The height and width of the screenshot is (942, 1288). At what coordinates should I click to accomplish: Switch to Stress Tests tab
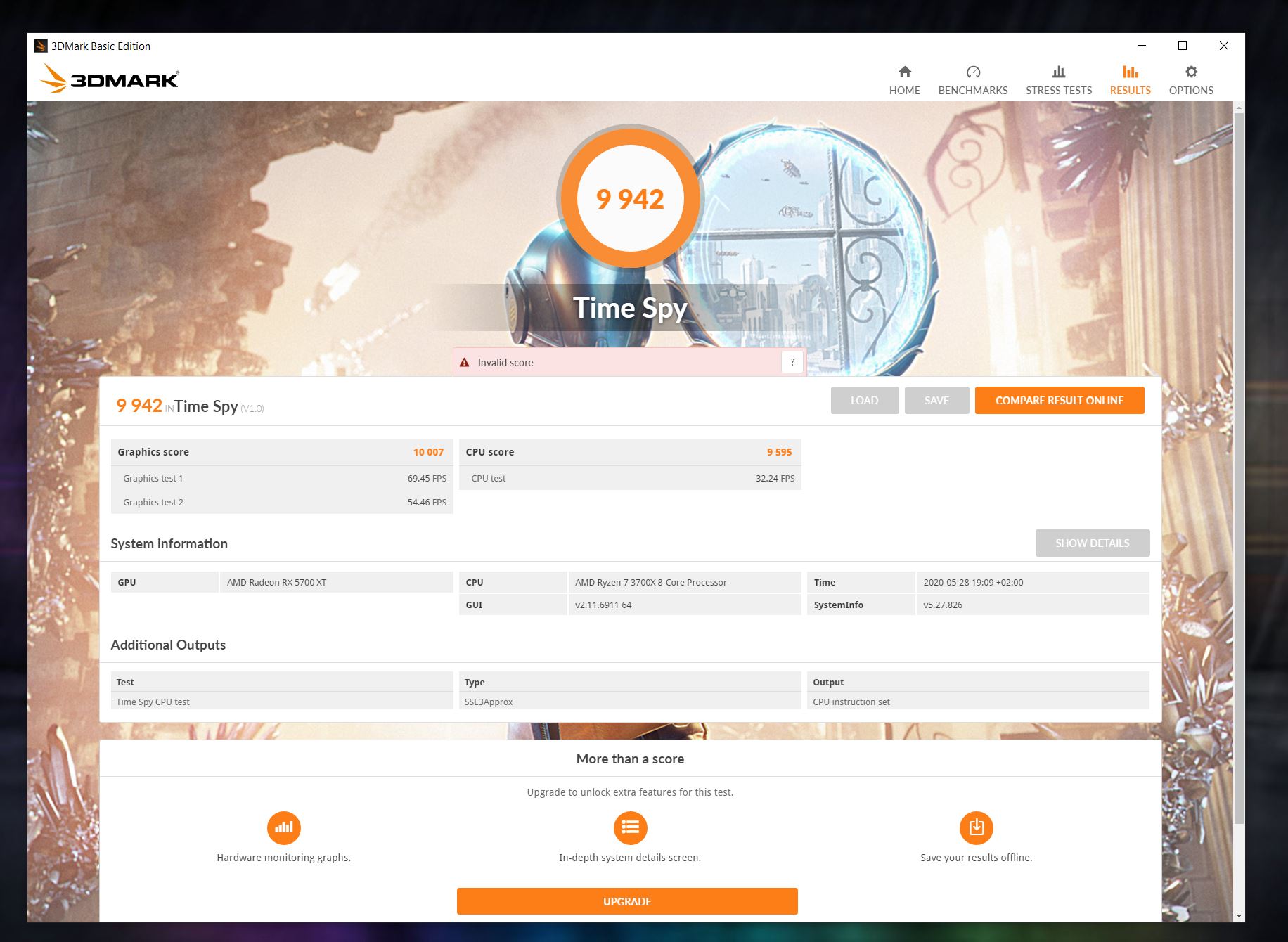(x=1058, y=80)
